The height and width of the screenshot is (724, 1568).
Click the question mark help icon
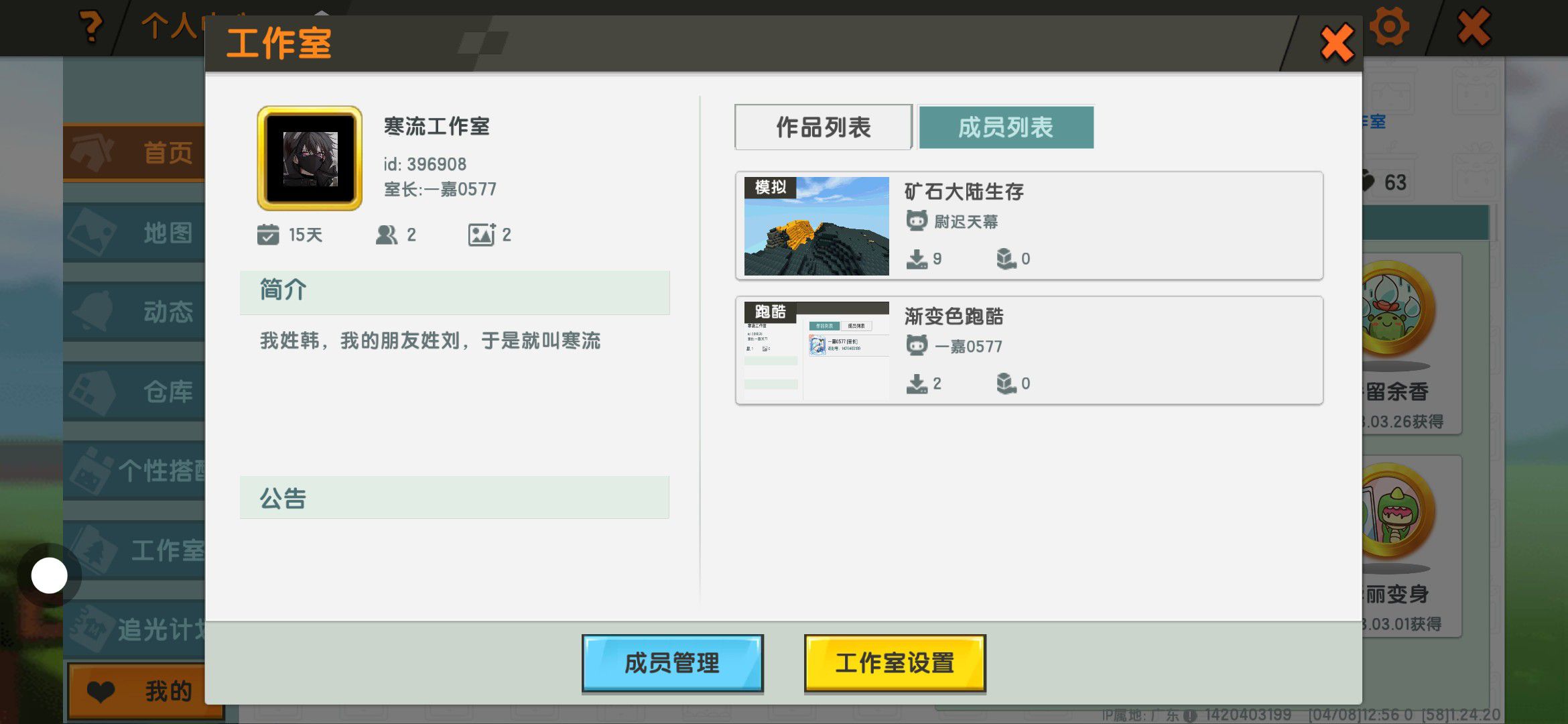coord(90,27)
